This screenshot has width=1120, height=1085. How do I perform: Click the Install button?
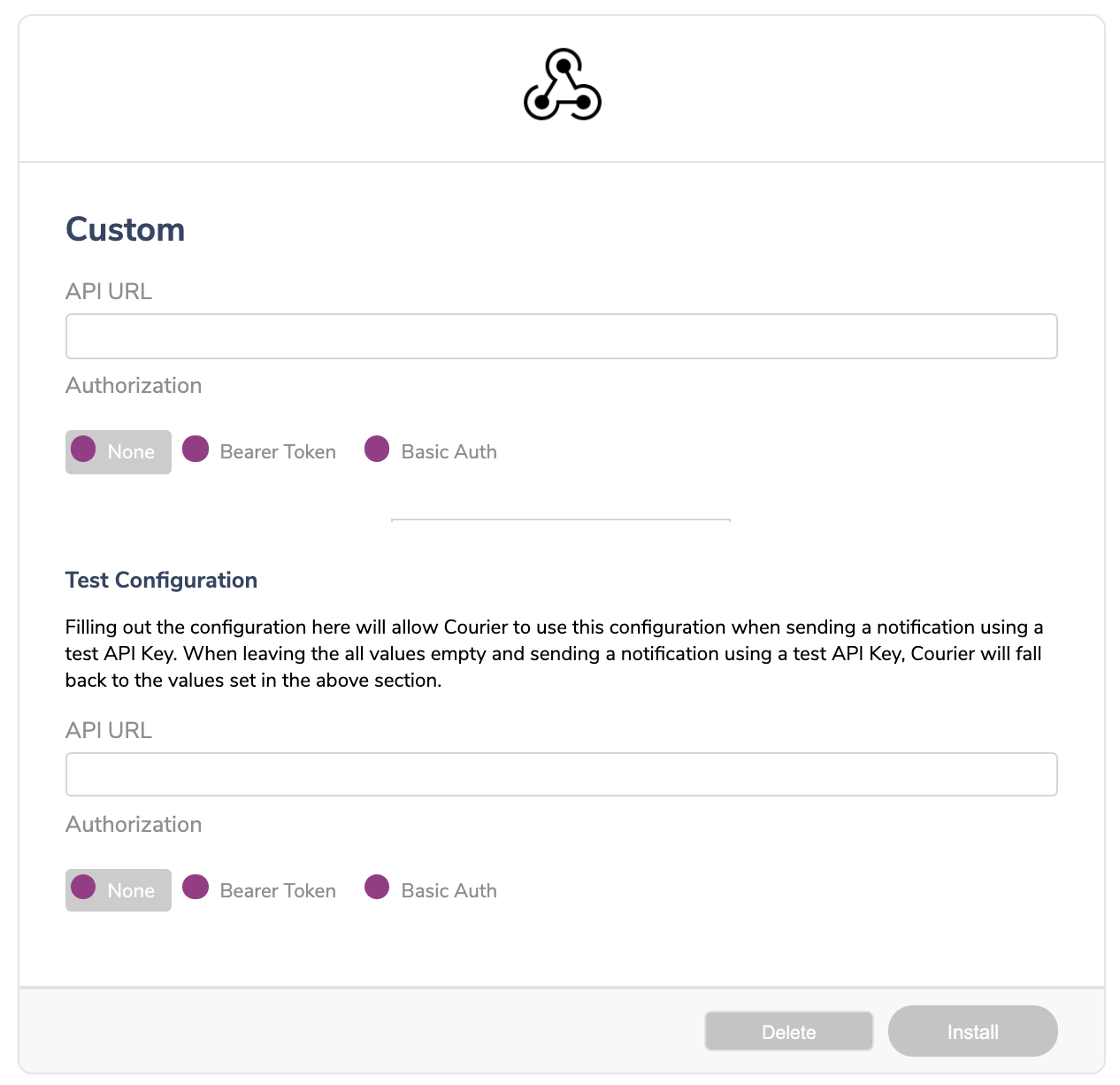pyautogui.click(x=973, y=1031)
